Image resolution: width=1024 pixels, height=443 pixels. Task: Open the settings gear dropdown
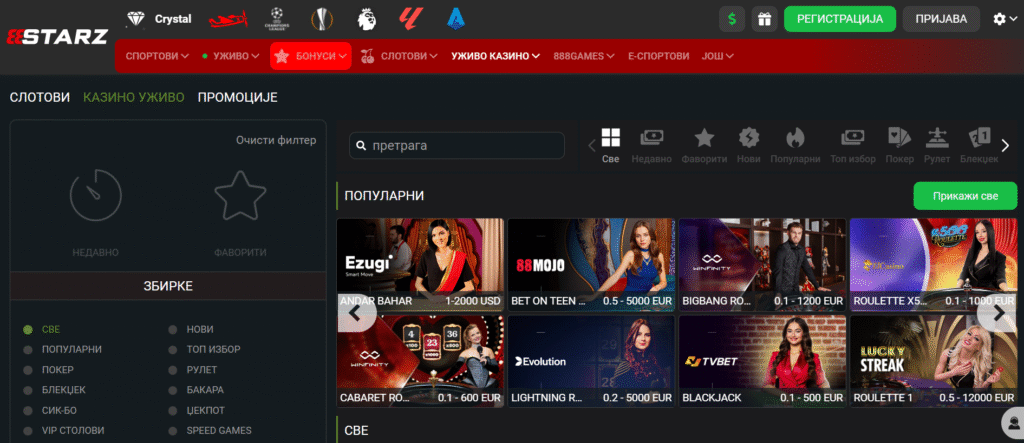tap(1003, 19)
